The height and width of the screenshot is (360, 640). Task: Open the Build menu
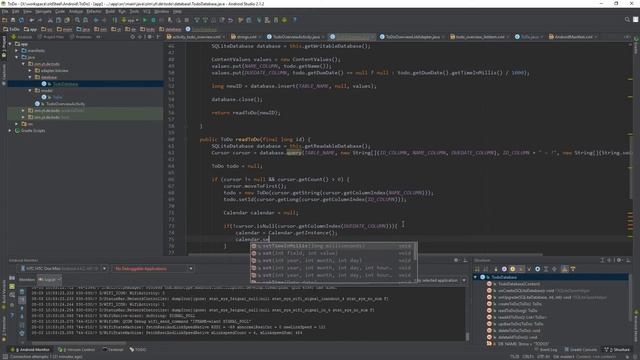[110, 11]
